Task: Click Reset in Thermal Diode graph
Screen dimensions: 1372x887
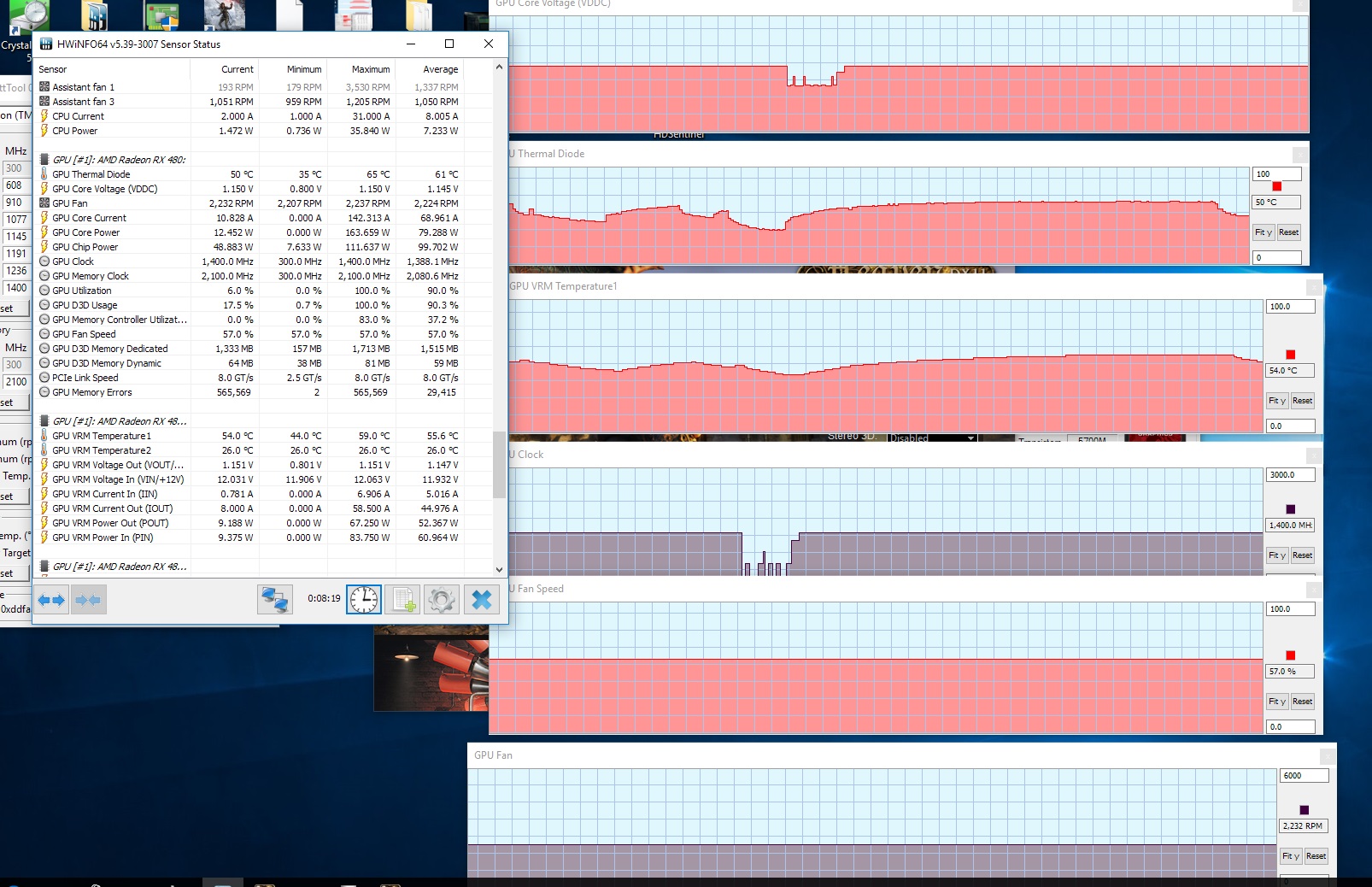Action: coord(1288,232)
